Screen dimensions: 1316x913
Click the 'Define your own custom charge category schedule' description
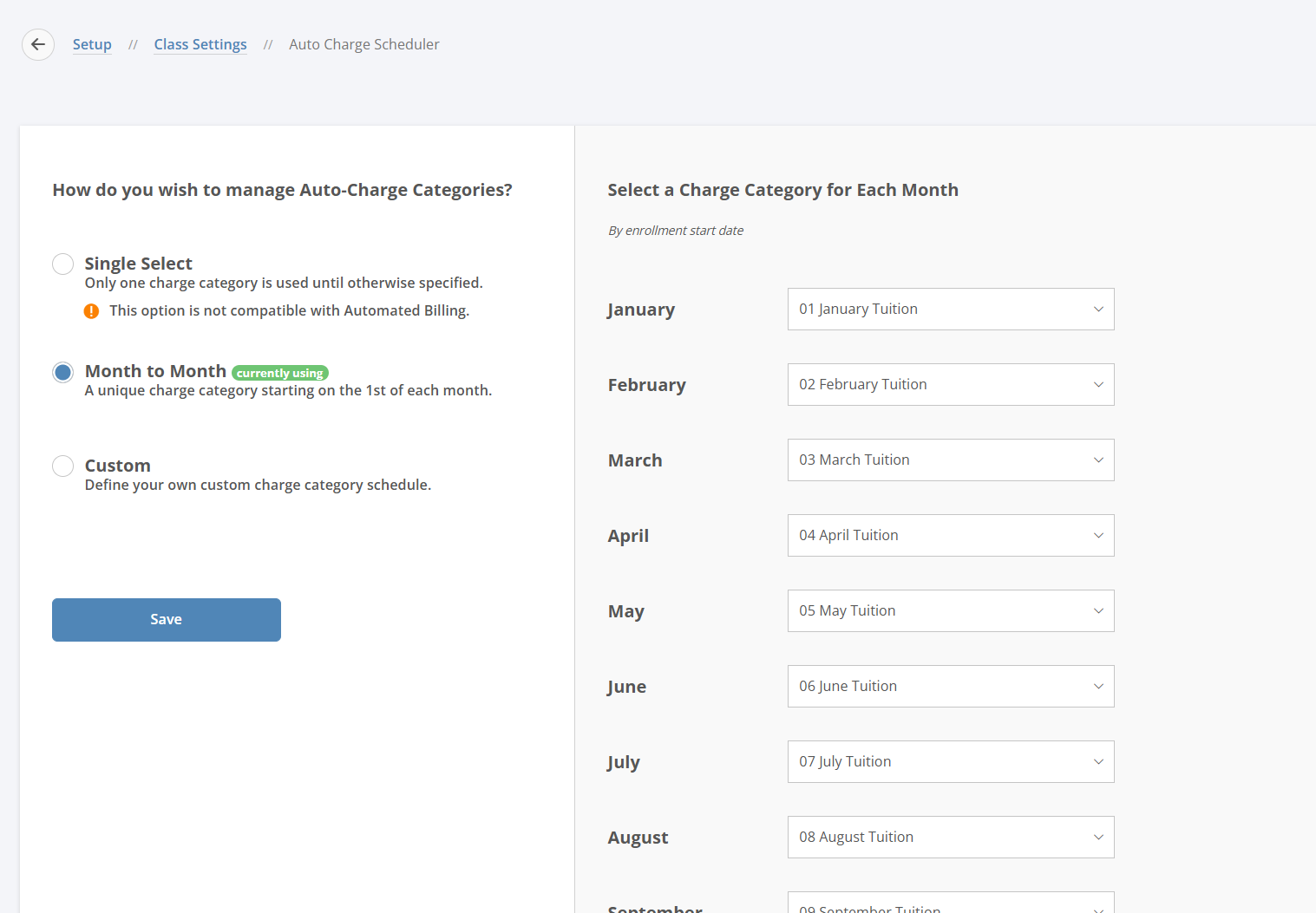[258, 485]
